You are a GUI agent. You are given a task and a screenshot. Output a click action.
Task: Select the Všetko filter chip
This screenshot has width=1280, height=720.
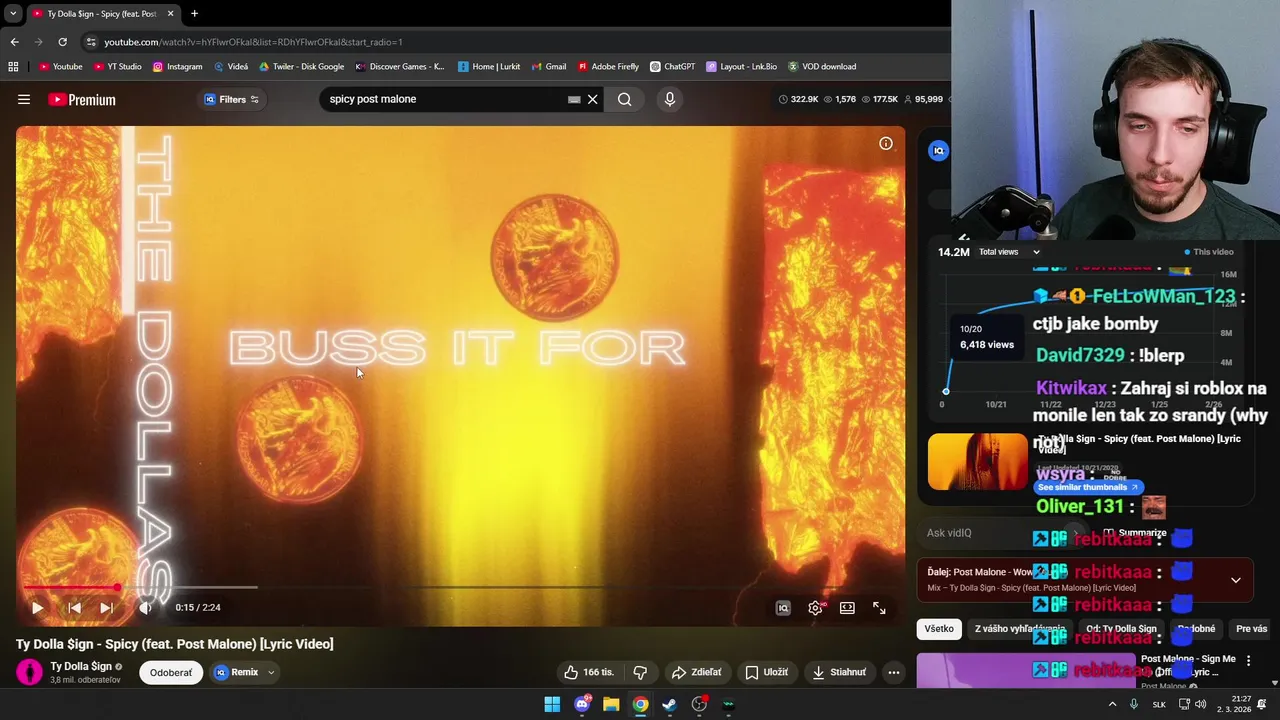point(939,629)
